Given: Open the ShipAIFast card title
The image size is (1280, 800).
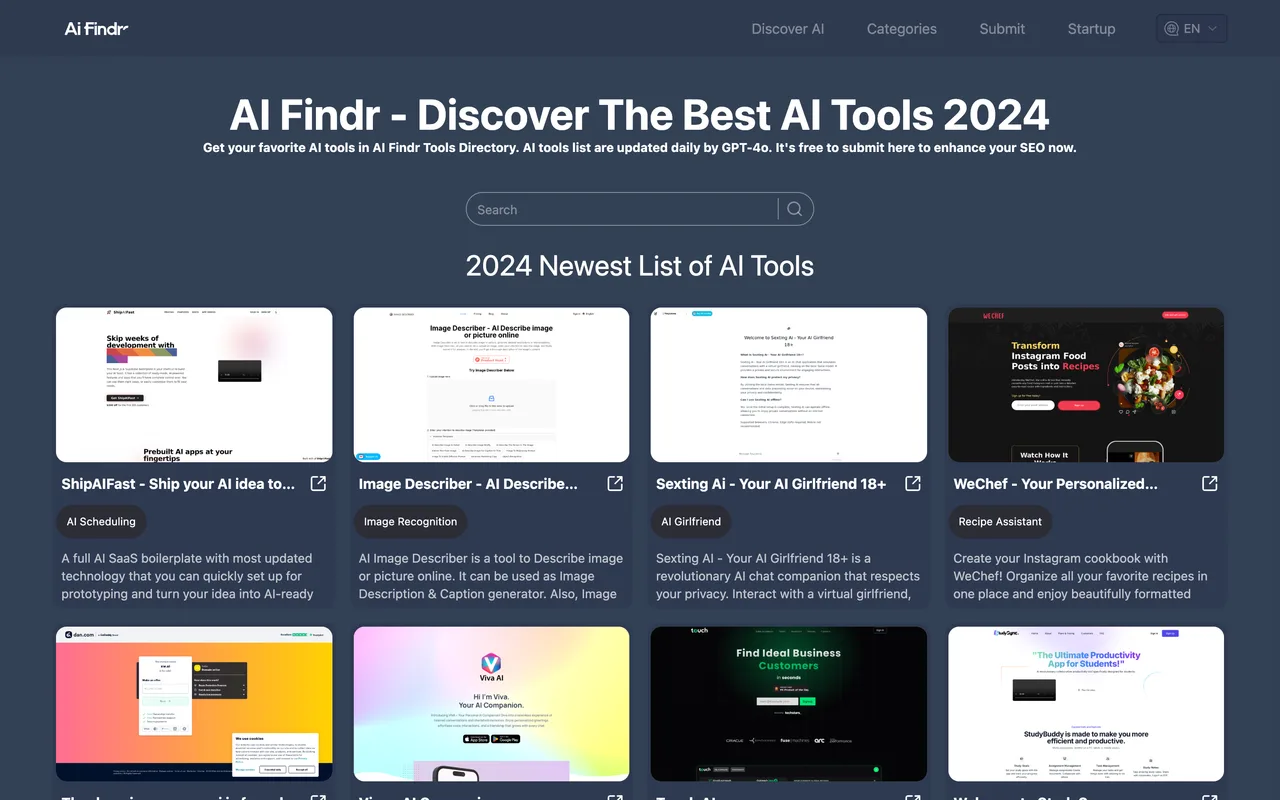Looking at the screenshot, I should pyautogui.click(x=178, y=484).
